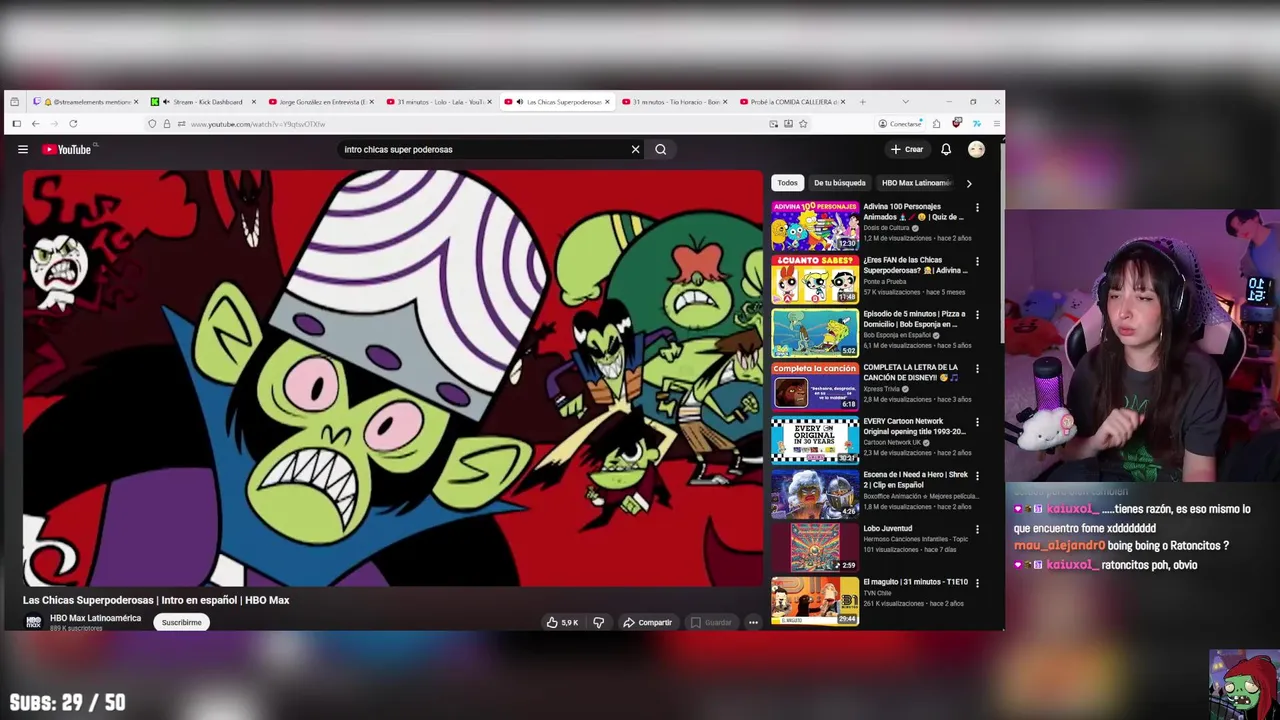Open options for Escena de I Need a Hero
1280x720 pixels.
pyautogui.click(x=977, y=476)
